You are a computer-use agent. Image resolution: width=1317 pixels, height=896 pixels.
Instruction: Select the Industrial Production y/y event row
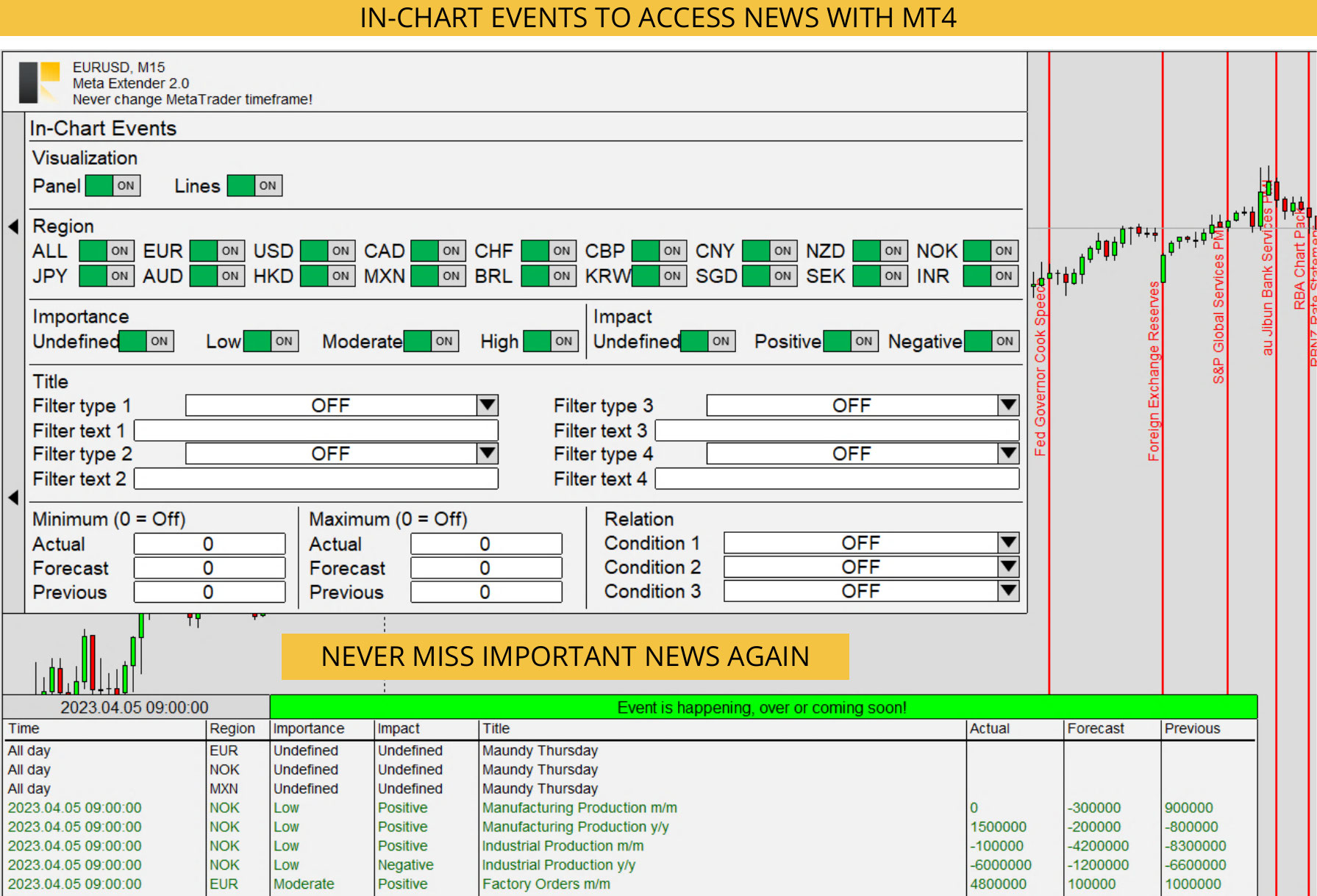coord(630,865)
